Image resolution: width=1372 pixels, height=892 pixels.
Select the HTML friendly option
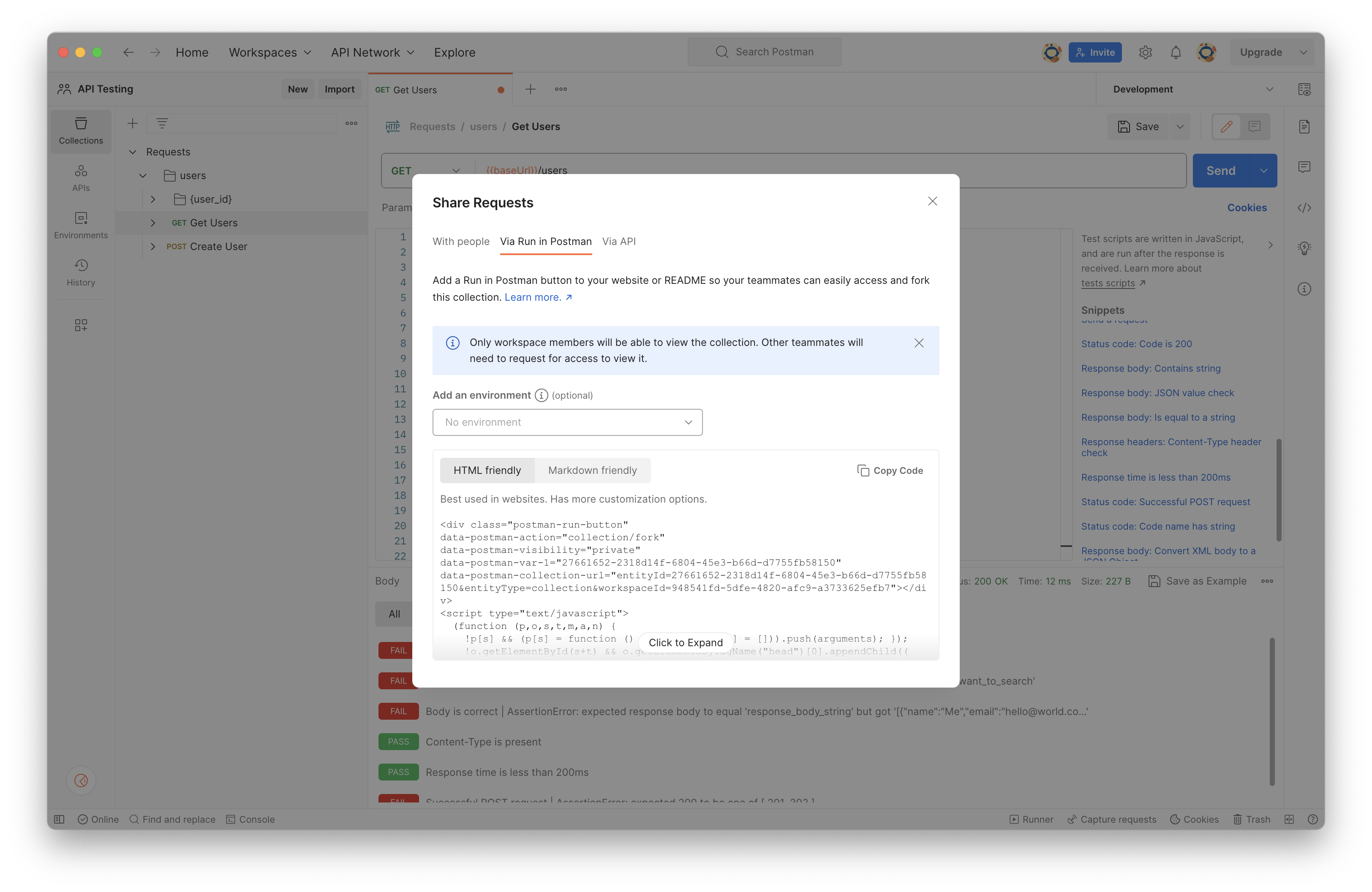(487, 470)
